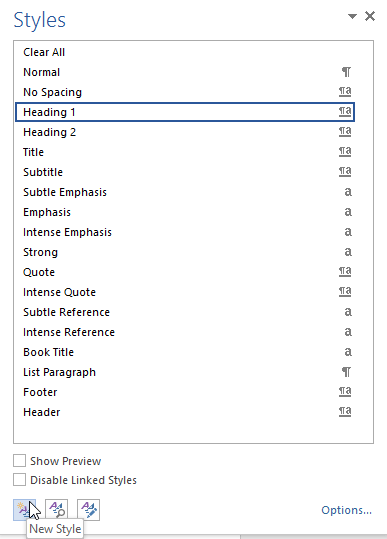Open the Styles pane options dropdown arrow
387x539 pixels.
pos(352,16)
